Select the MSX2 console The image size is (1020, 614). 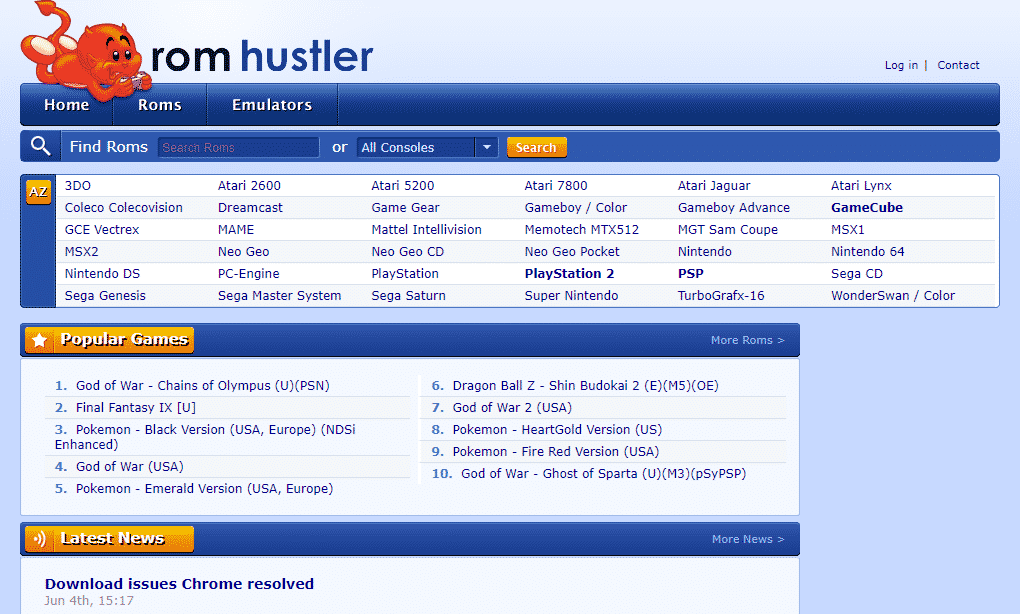point(81,252)
